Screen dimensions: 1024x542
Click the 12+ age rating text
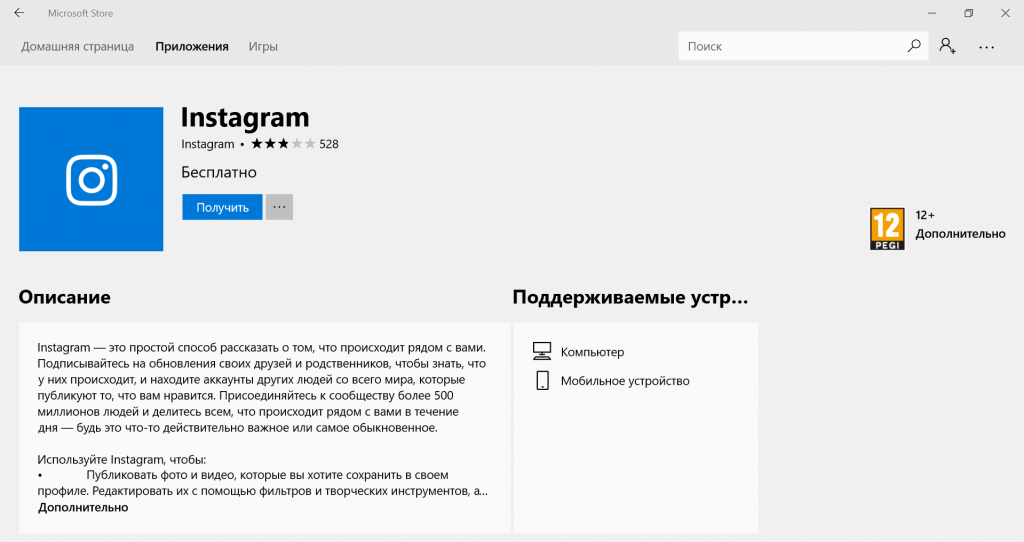[x=925, y=215]
